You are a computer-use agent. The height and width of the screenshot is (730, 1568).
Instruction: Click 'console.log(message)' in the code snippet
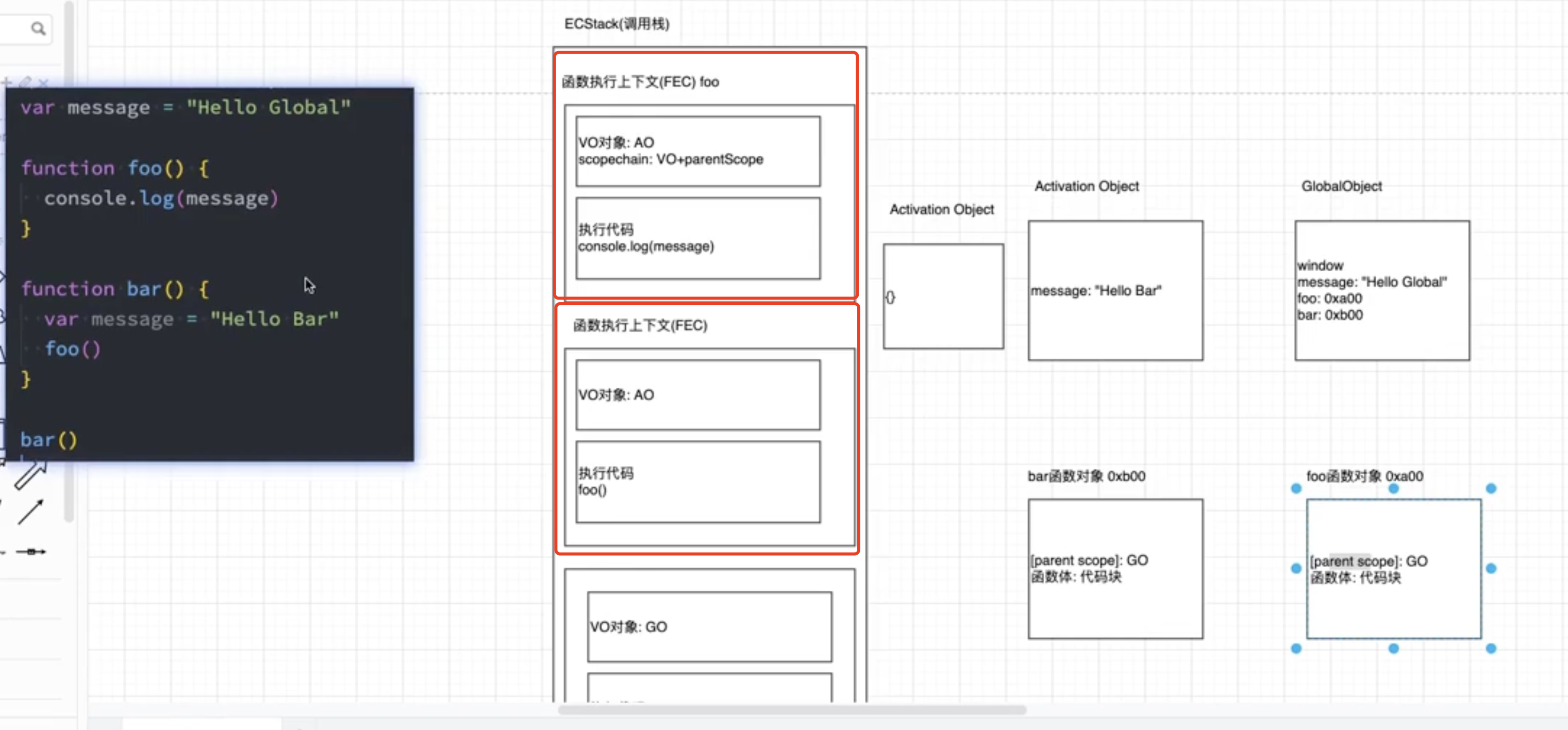(161, 198)
